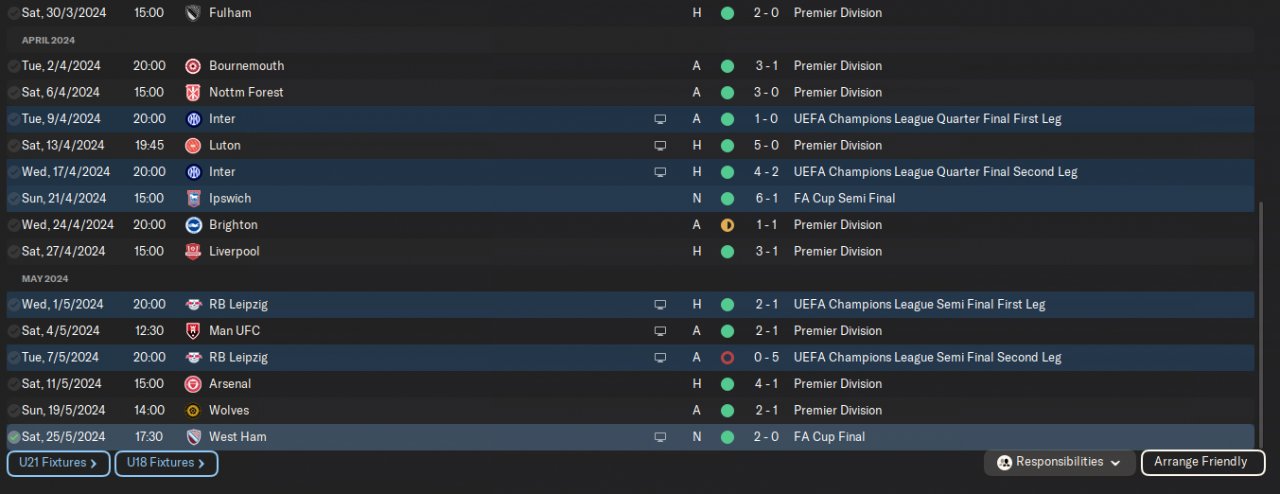Toggle the green checkmark on 25/5/2024 fixture
This screenshot has width=1280, height=494.
coord(14,437)
